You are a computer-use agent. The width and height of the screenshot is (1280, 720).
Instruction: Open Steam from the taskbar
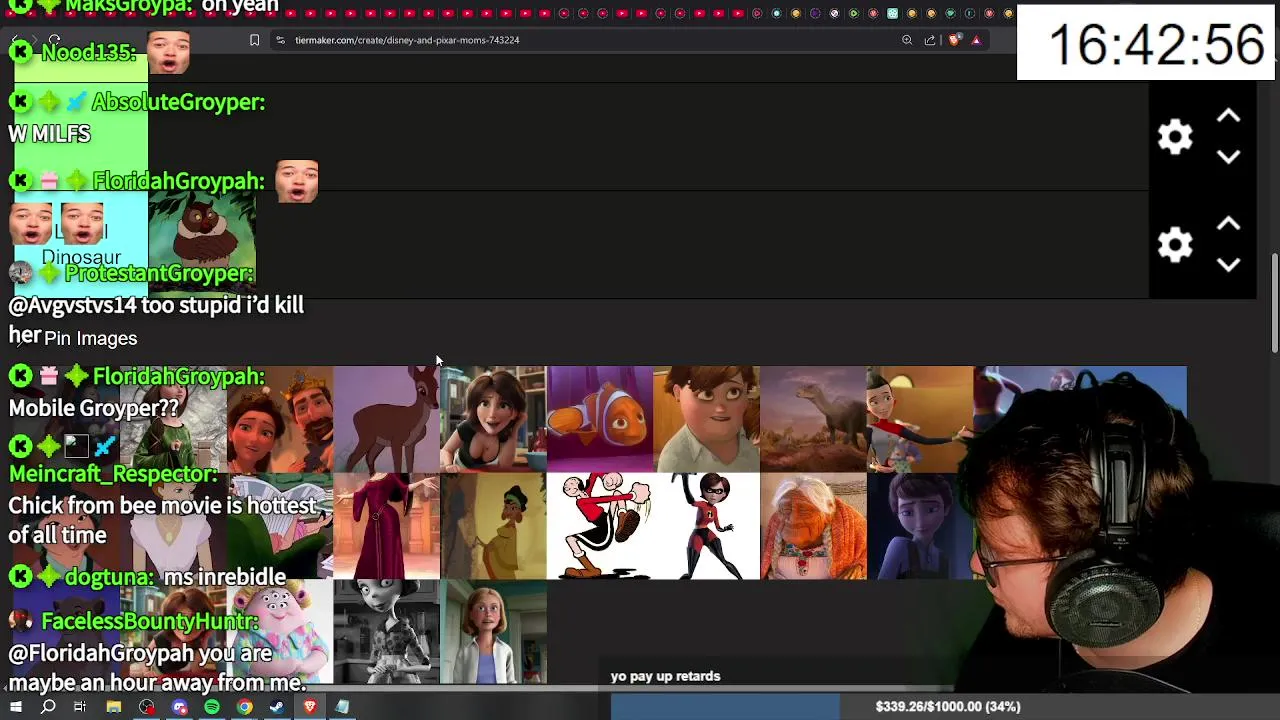coord(277,707)
